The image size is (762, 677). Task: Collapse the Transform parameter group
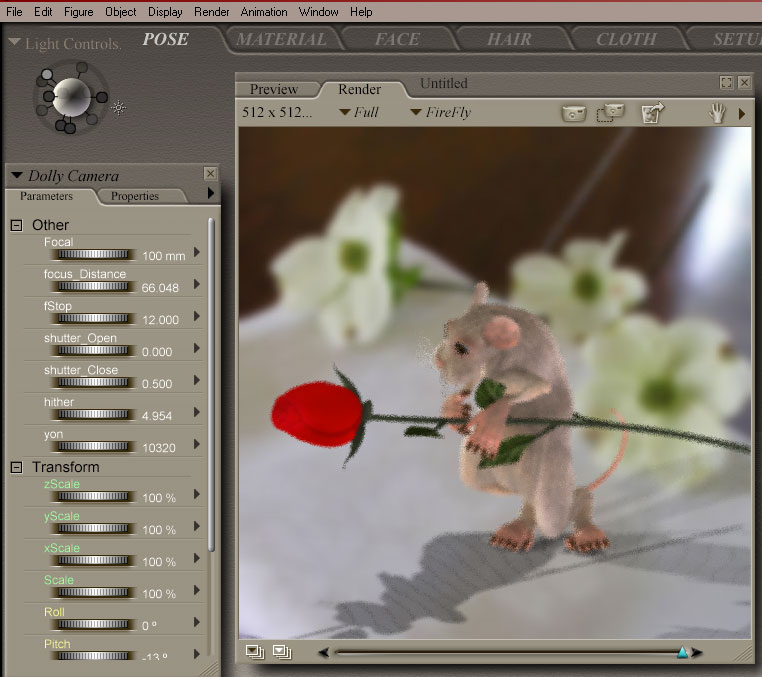tap(16, 467)
